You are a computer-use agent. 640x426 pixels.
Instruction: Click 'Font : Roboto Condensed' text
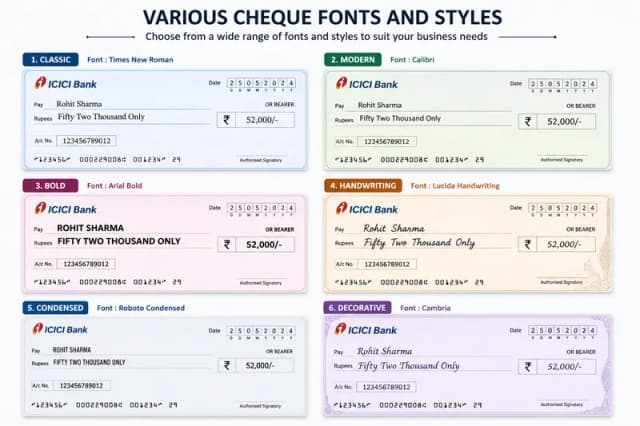pyautogui.click(x=141, y=308)
